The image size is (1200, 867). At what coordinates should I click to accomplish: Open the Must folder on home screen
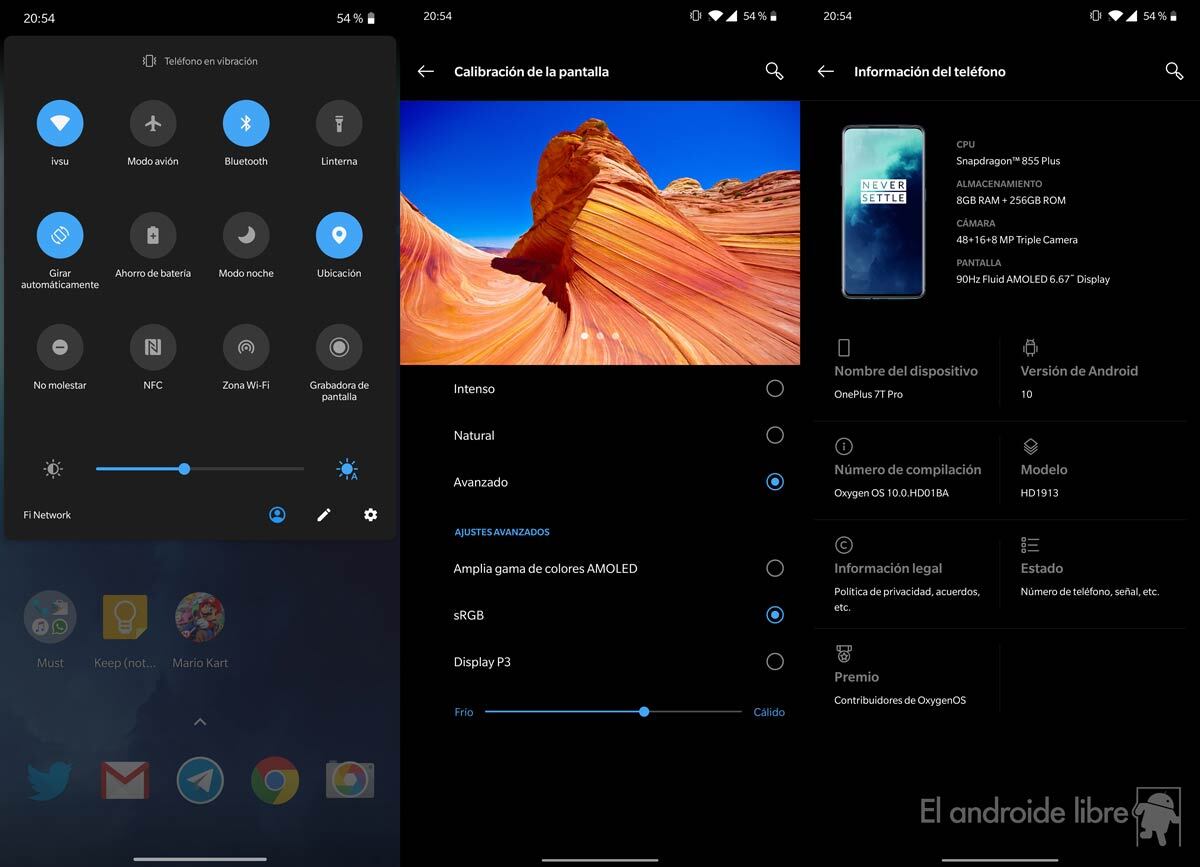[50, 617]
